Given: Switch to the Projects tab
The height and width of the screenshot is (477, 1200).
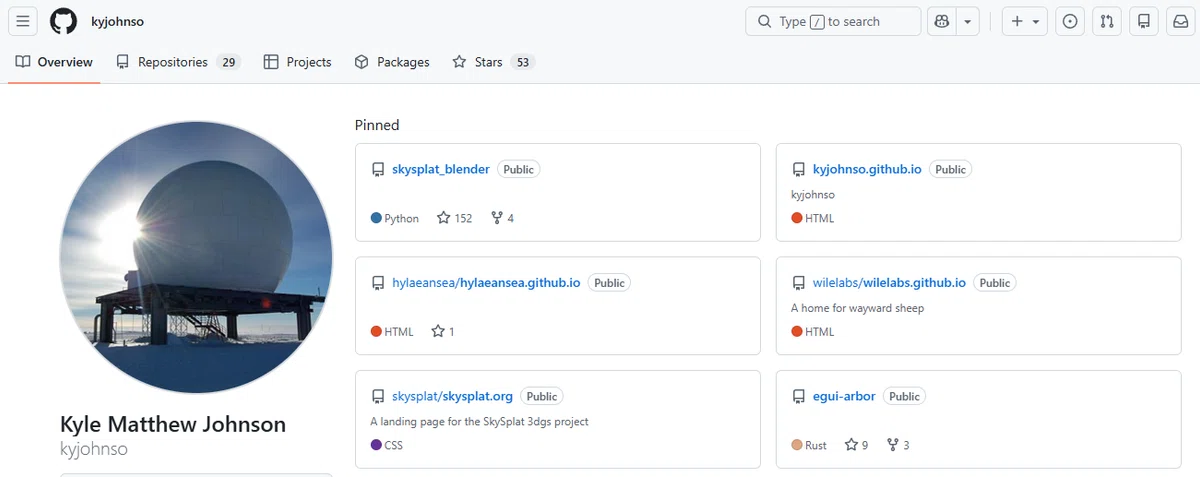Looking at the screenshot, I should [297, 62].
